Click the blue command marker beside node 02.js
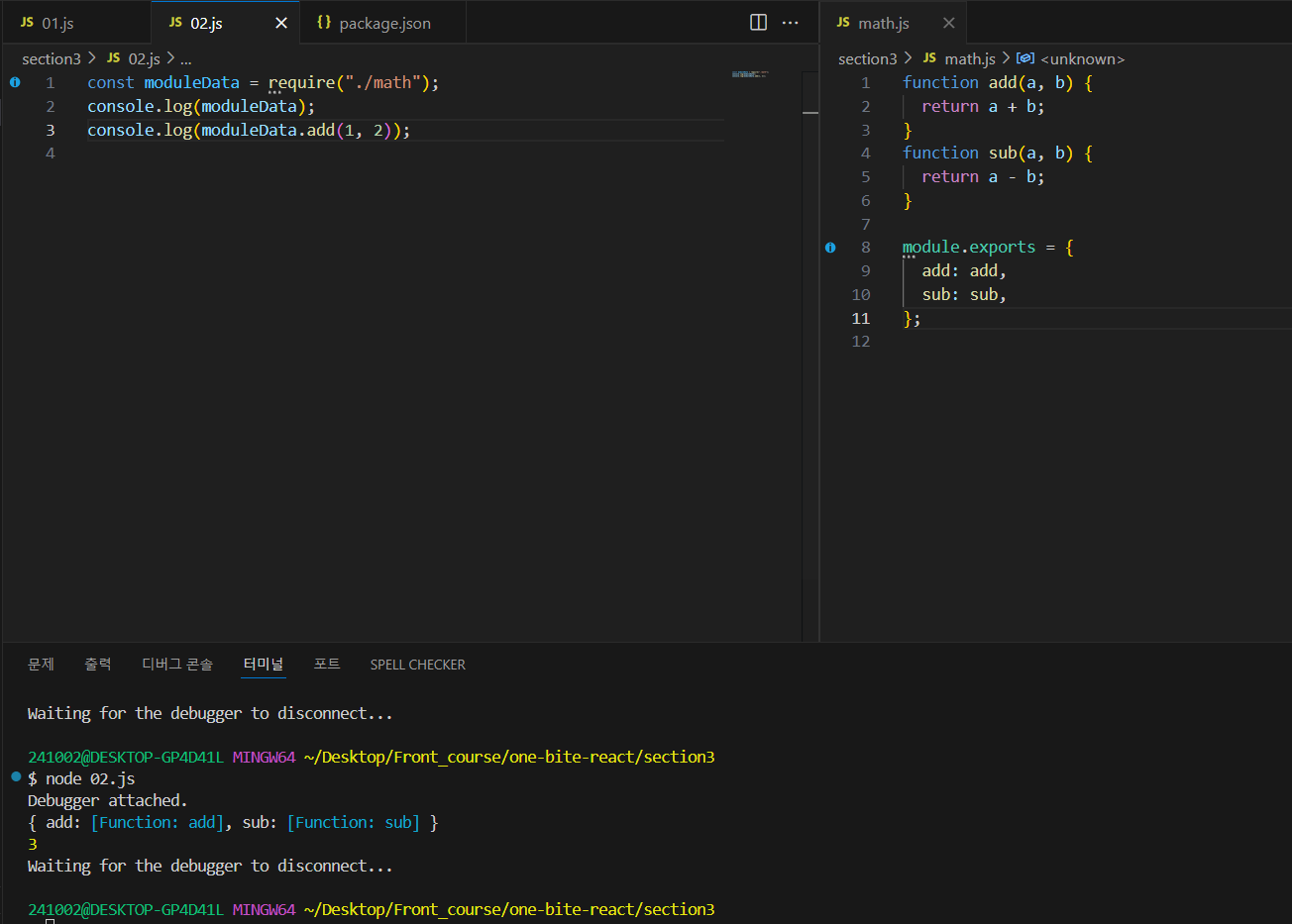Screen dimensions: 1292x924 pos(16,776)
